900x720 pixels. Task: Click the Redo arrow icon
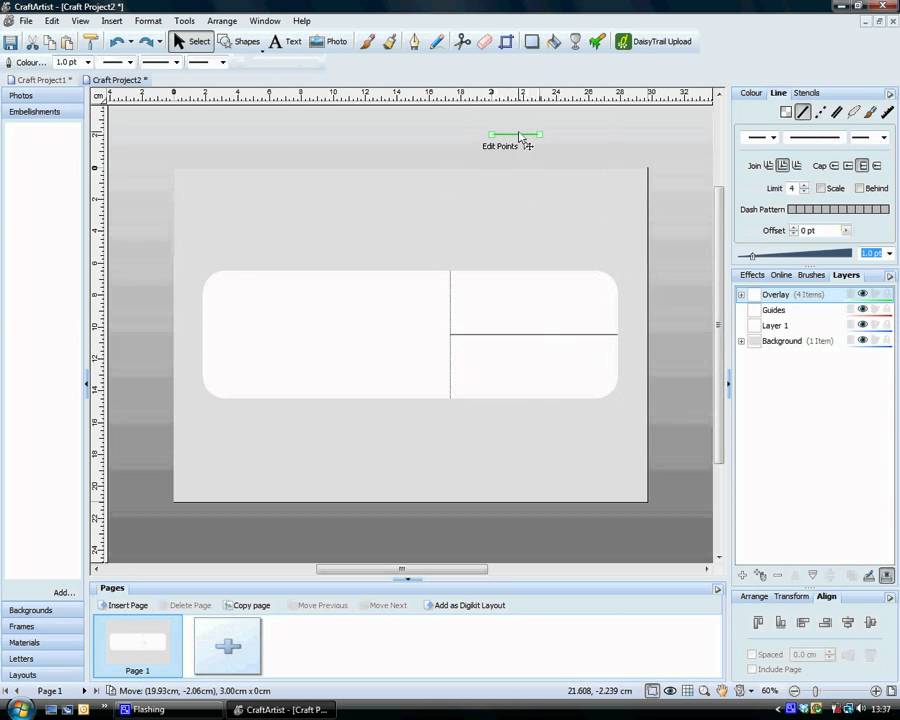(x=146, y=42)
